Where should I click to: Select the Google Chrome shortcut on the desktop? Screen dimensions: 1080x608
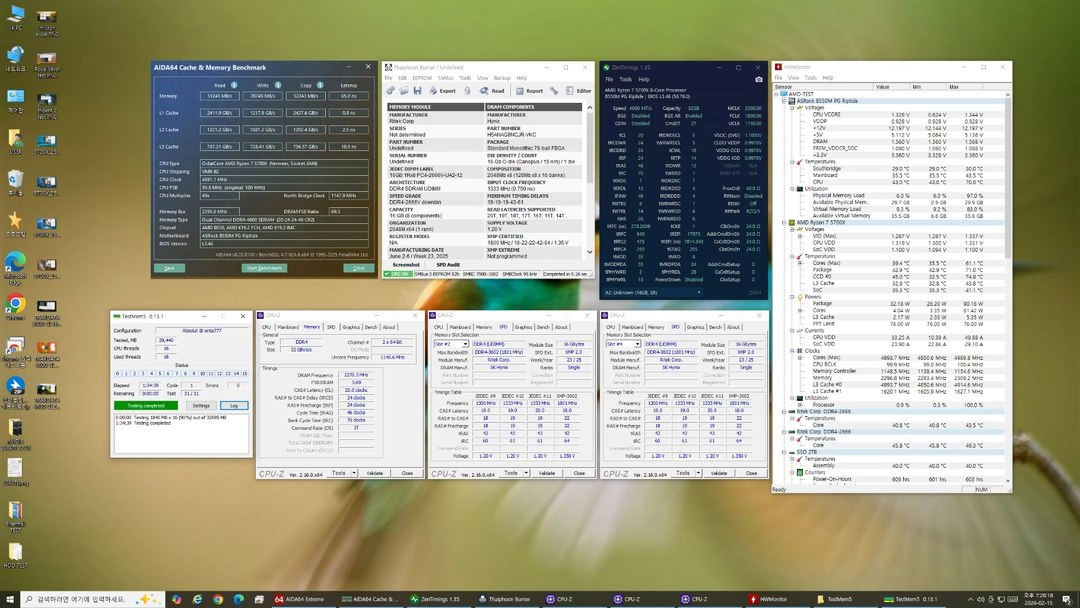click(15, 307)
